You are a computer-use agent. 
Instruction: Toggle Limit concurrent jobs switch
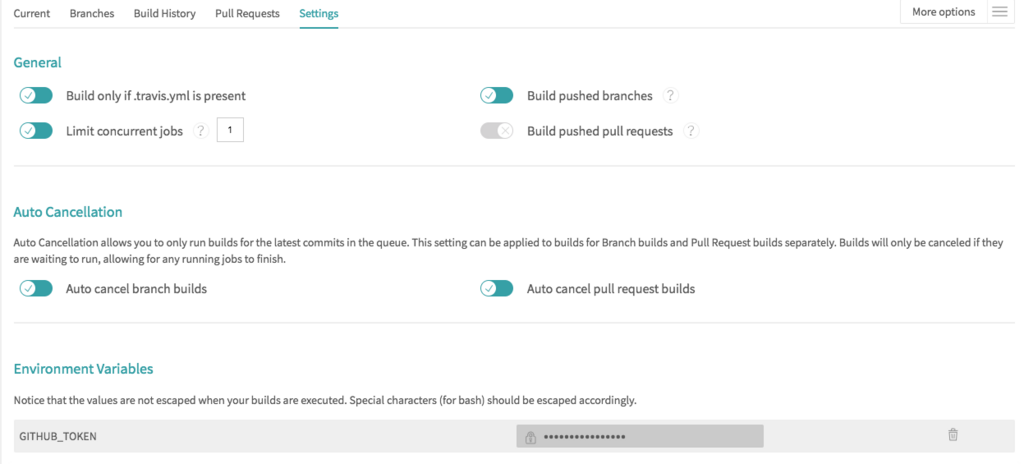click(36, 131)
